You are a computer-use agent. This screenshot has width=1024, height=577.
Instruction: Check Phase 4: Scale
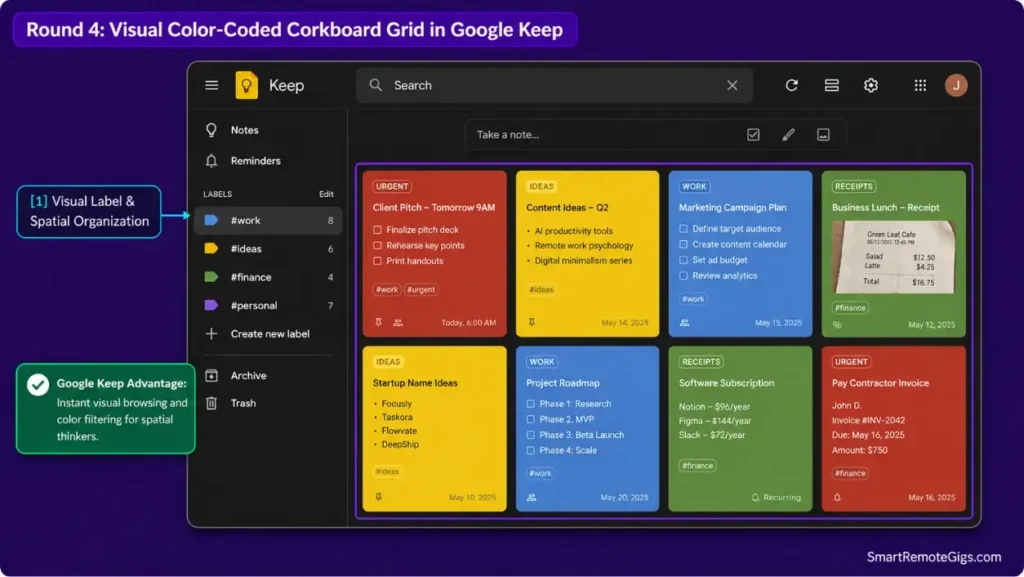pos(530,450)
